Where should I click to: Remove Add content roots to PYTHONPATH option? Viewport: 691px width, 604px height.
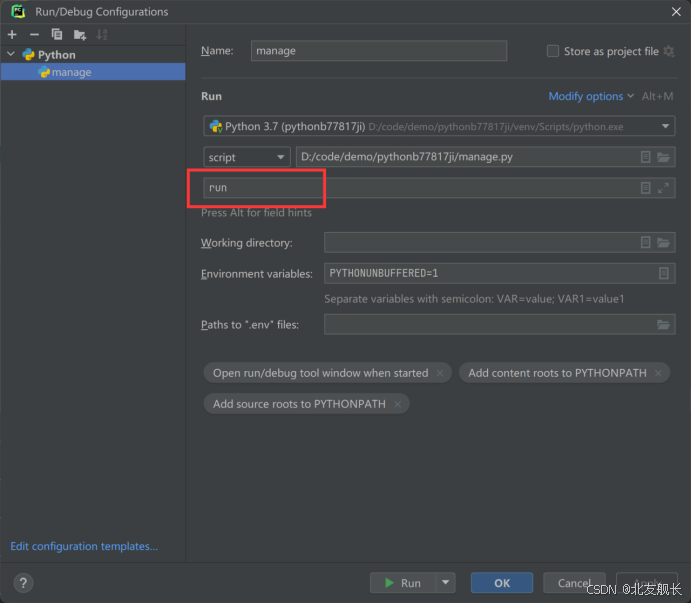(x=658, y=373)
